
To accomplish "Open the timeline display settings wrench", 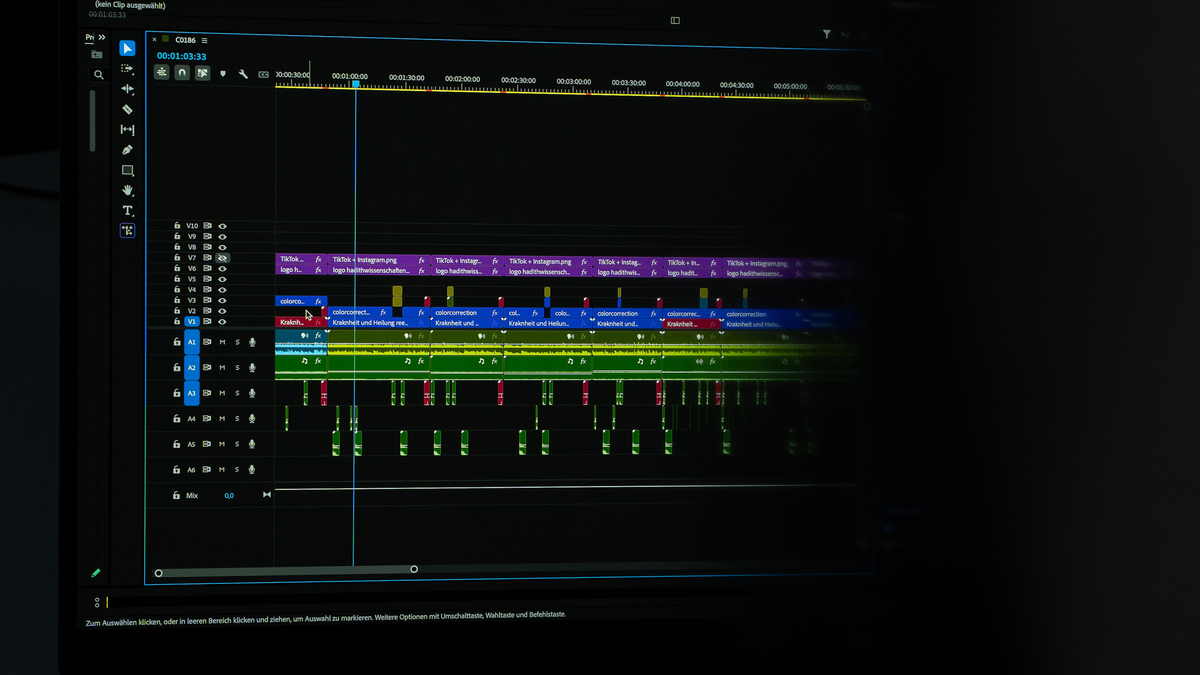I will (244, 73).
